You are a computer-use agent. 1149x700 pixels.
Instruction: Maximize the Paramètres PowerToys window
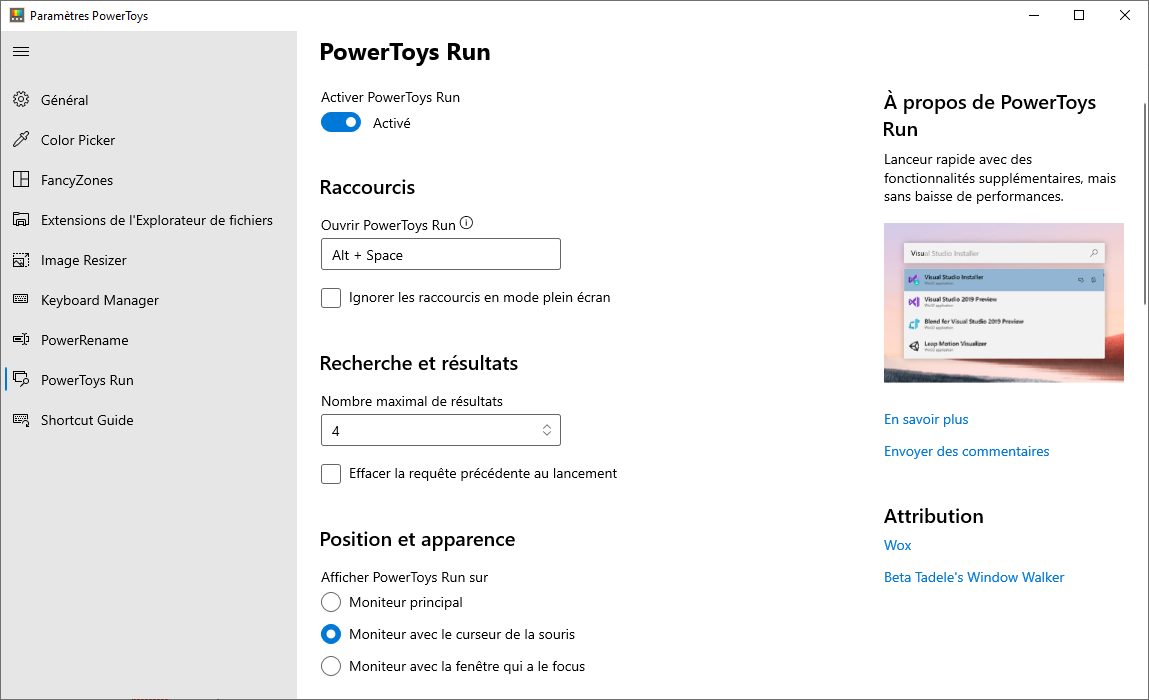tap(1079, 15)
